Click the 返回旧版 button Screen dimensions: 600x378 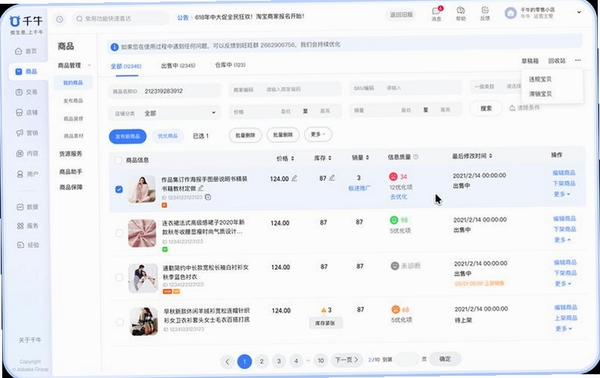pos(401,15)
